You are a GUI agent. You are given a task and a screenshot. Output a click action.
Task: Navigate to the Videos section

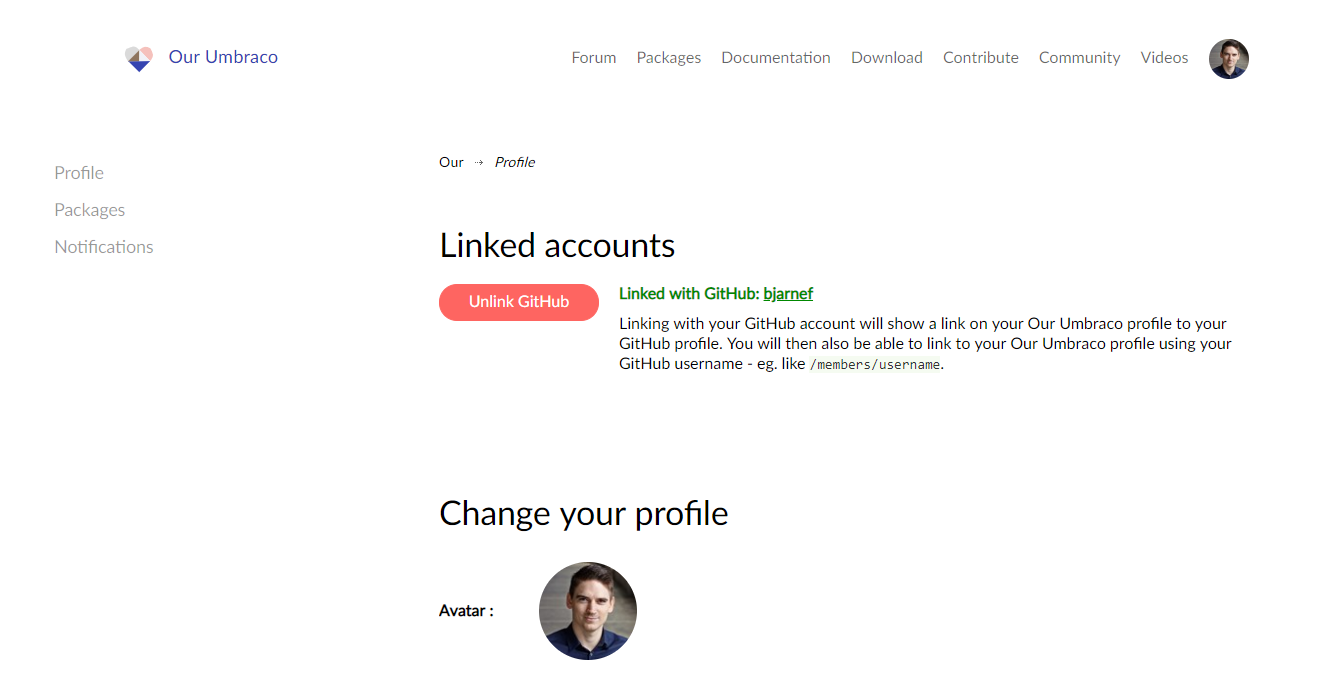(1163, 57)
